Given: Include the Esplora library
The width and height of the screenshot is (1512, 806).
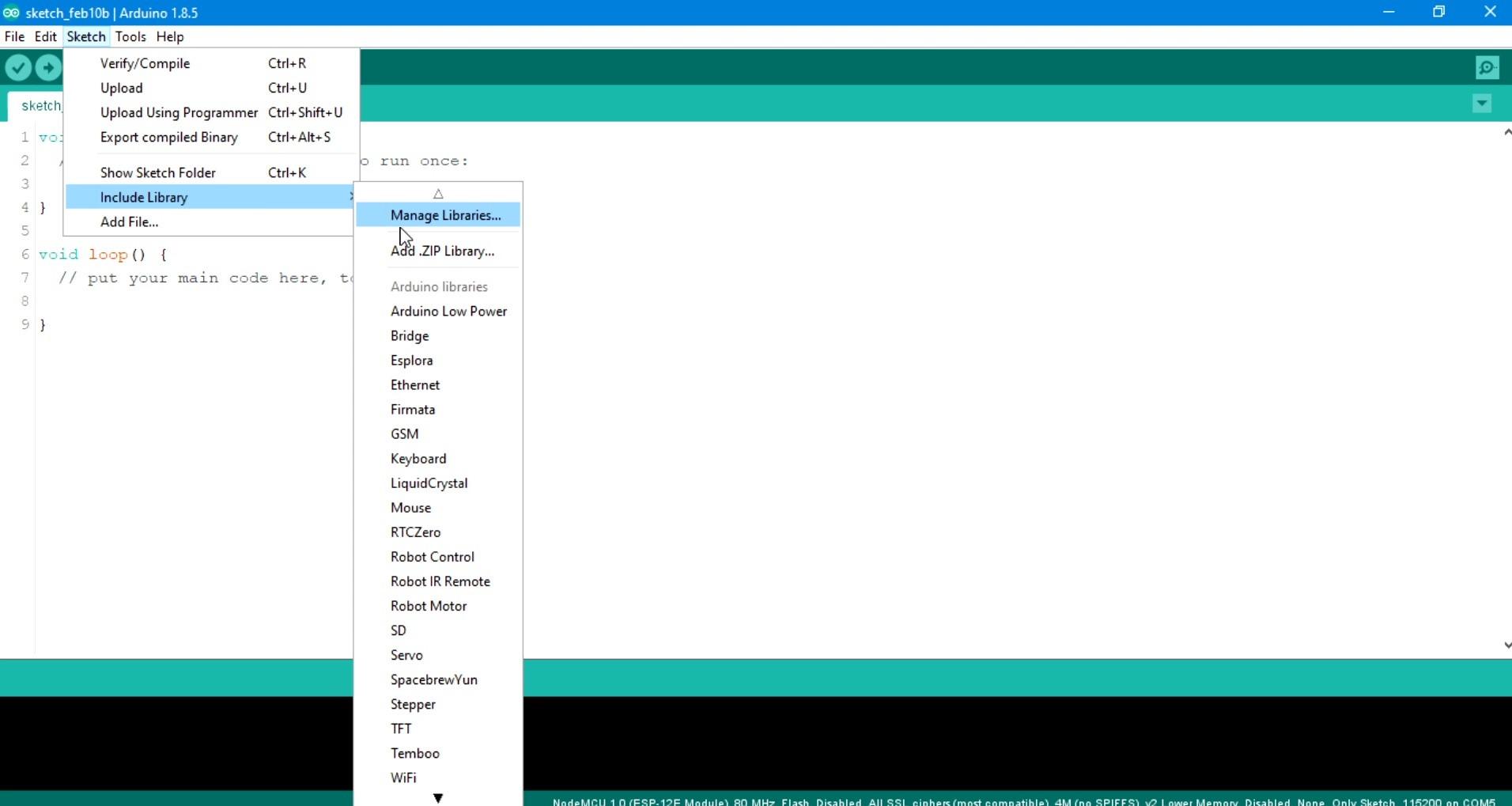Looking at the screenshot, I should pyautogui.click(x=438, y=360).
